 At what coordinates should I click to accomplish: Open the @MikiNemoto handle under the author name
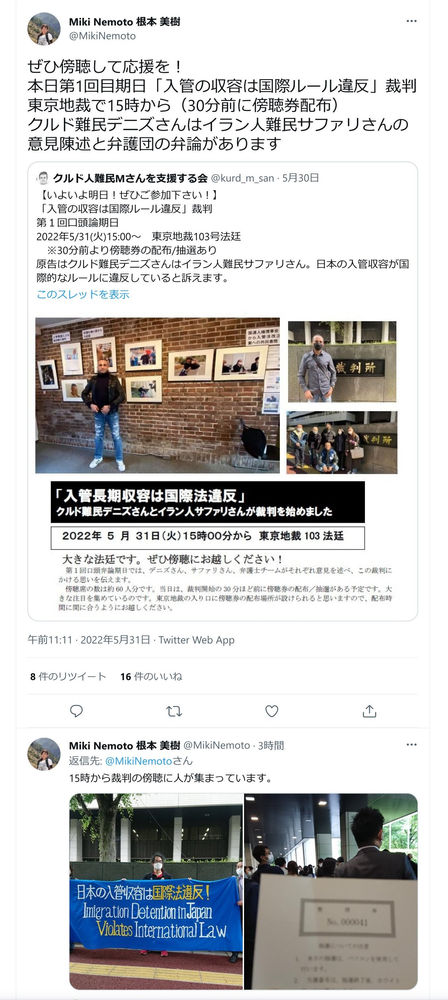[x=102, y=36]
